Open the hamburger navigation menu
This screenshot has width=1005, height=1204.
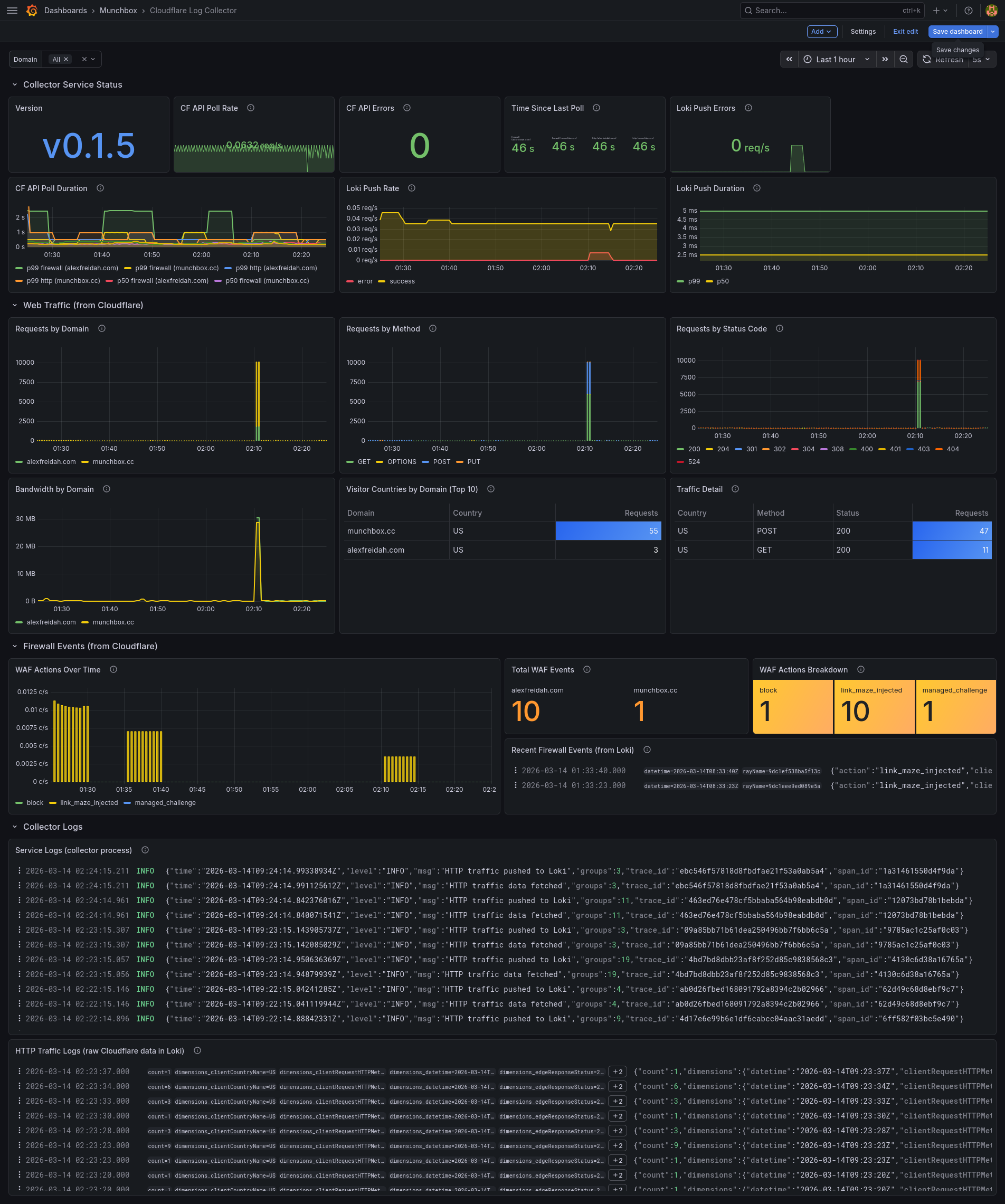click(12, 11)
